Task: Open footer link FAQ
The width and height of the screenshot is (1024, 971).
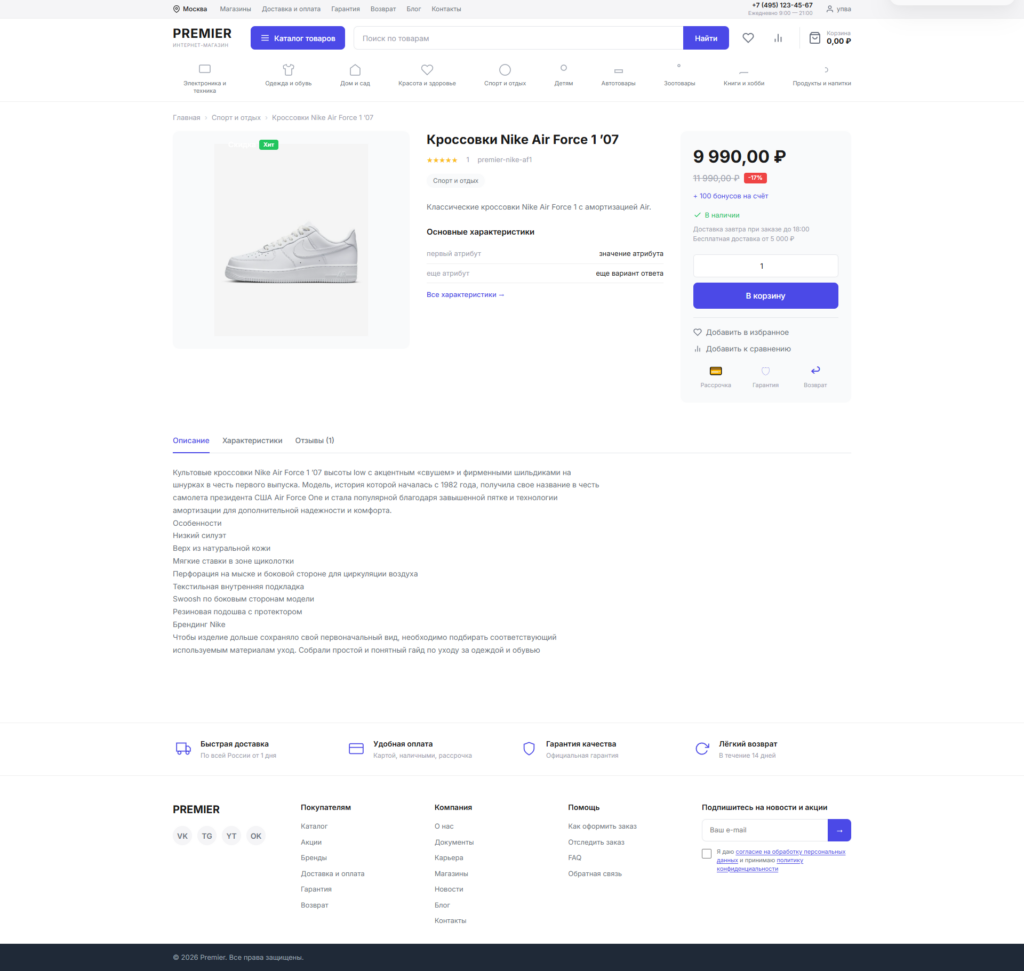Action: point(575,858)
